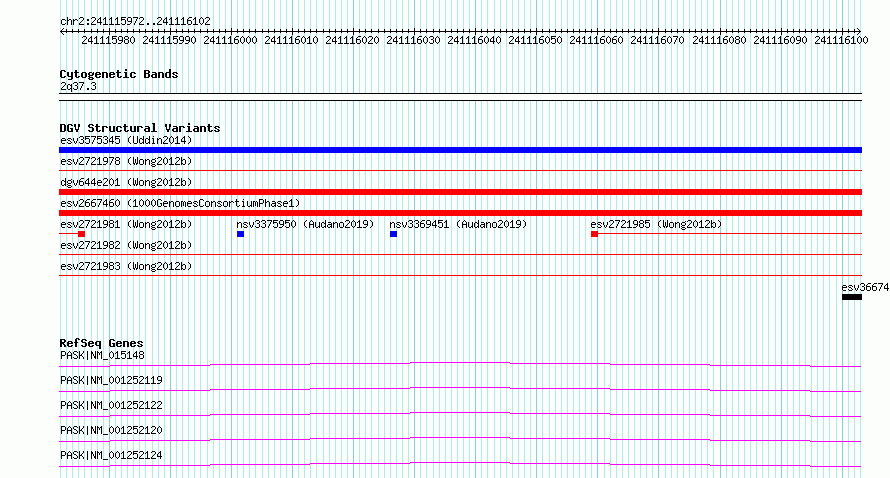Click the 241116020 ruler coordinate
The height and width of the screenshot is (478, 890).
pos(352,41)
